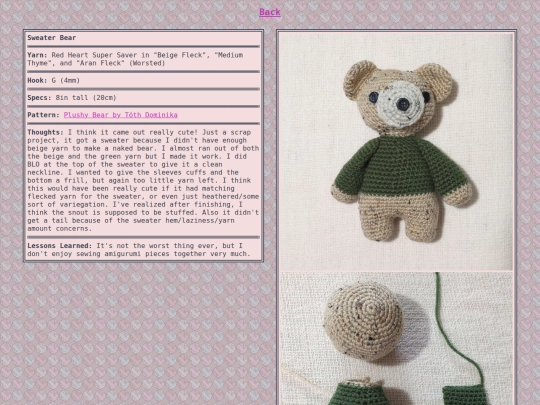Click the "don't enjoy sewing amigurumi pieces" line
540x405 pixels.
[x=139, y=254]
